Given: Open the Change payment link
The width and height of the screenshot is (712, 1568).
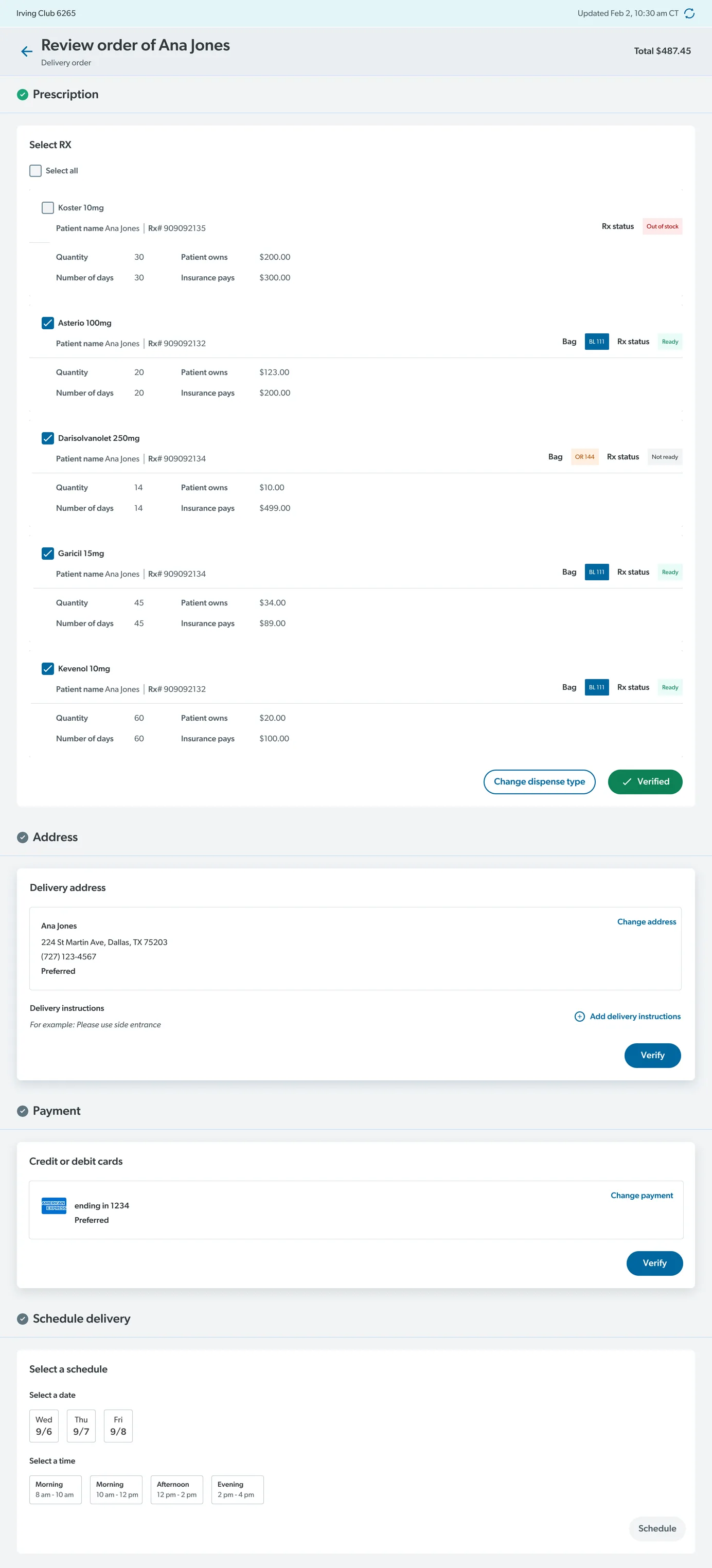Looking at the screenshot, I should (642, 1196).
